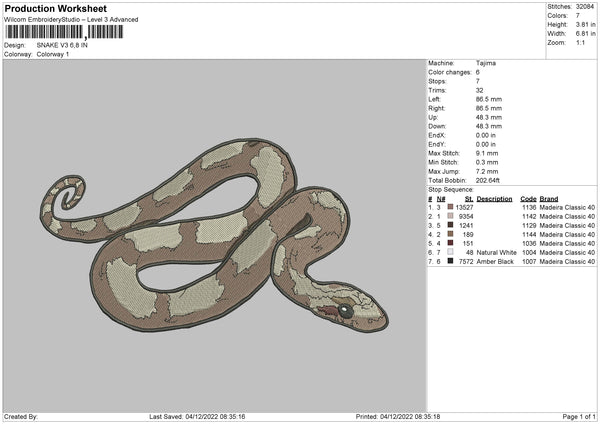Click the N# column header
This screenshot has width=600, height=424.
(441, 198)
